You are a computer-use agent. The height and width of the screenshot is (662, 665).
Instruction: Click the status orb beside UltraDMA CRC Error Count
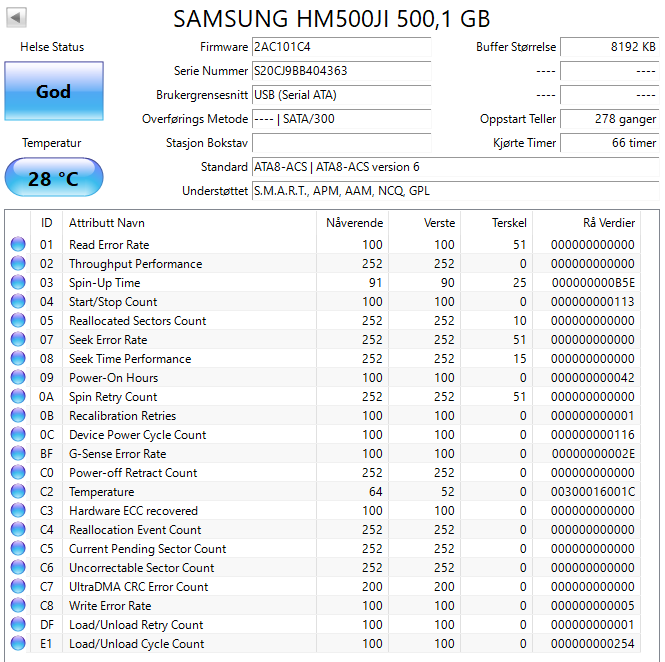click(x=18, y=587)
